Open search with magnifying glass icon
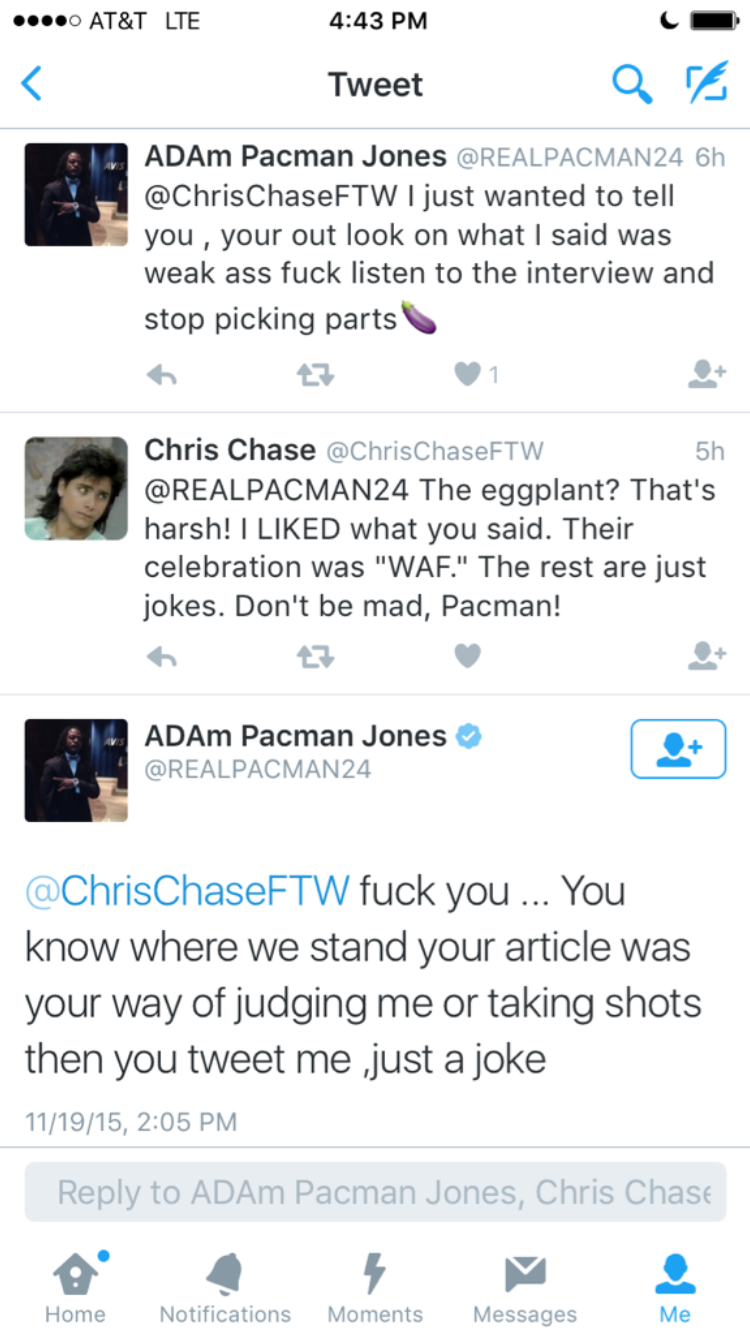750x1334 pixels. tap(632, 84)
